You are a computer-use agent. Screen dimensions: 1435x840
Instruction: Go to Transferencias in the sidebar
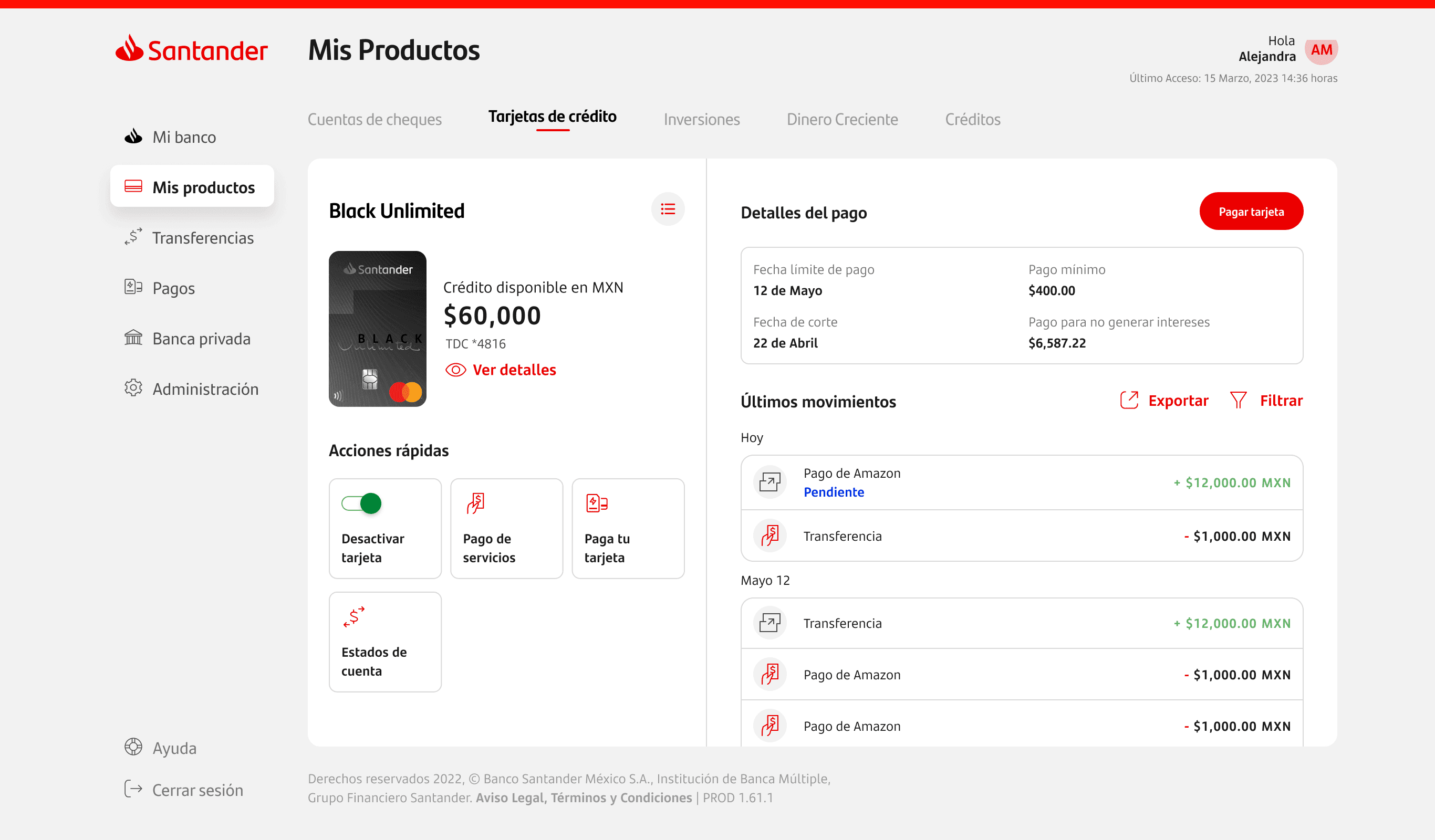pyautogui.click(x=202, y=238)
